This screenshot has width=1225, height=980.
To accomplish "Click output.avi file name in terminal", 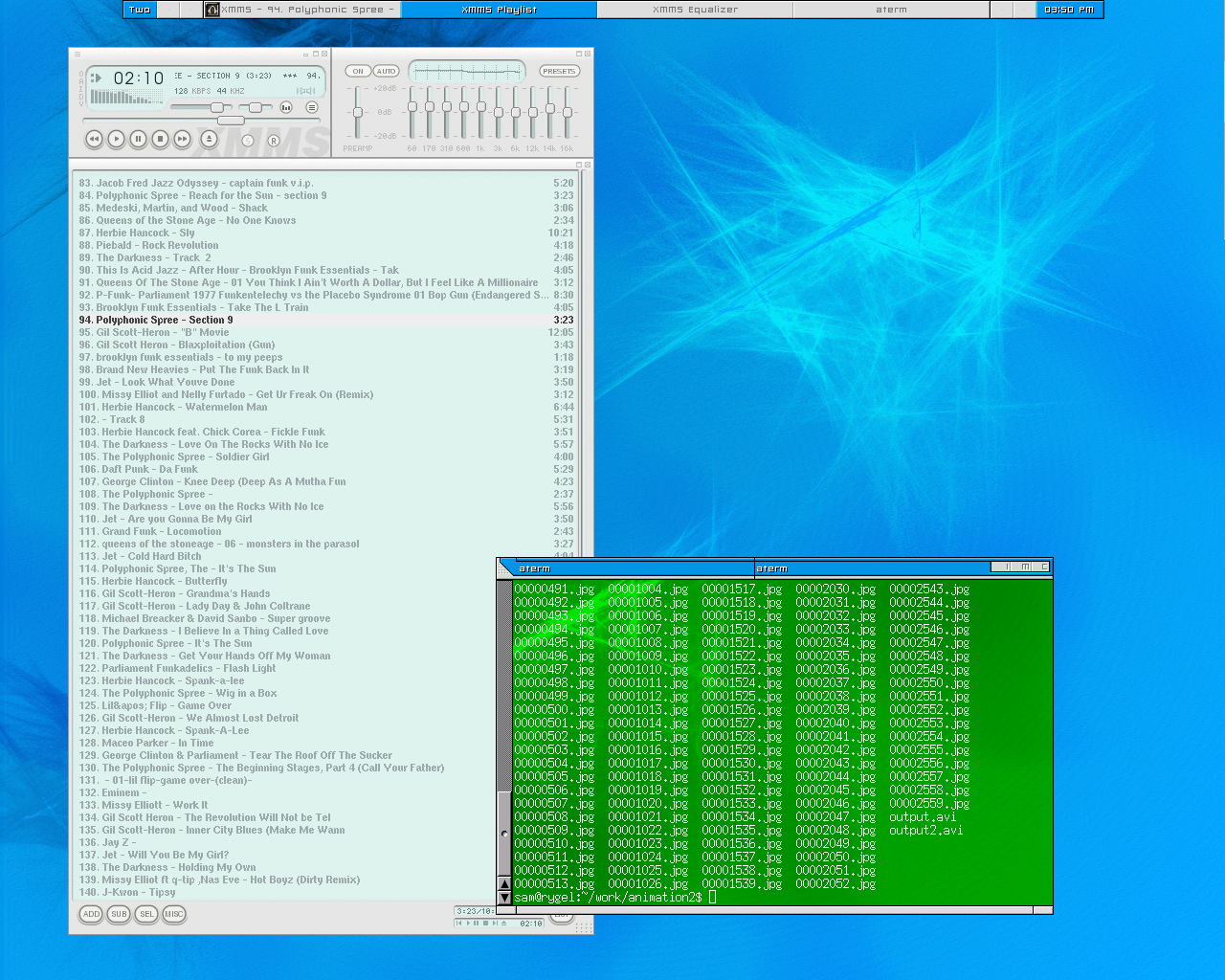I will pyautogui.click(x=923, y=817).
